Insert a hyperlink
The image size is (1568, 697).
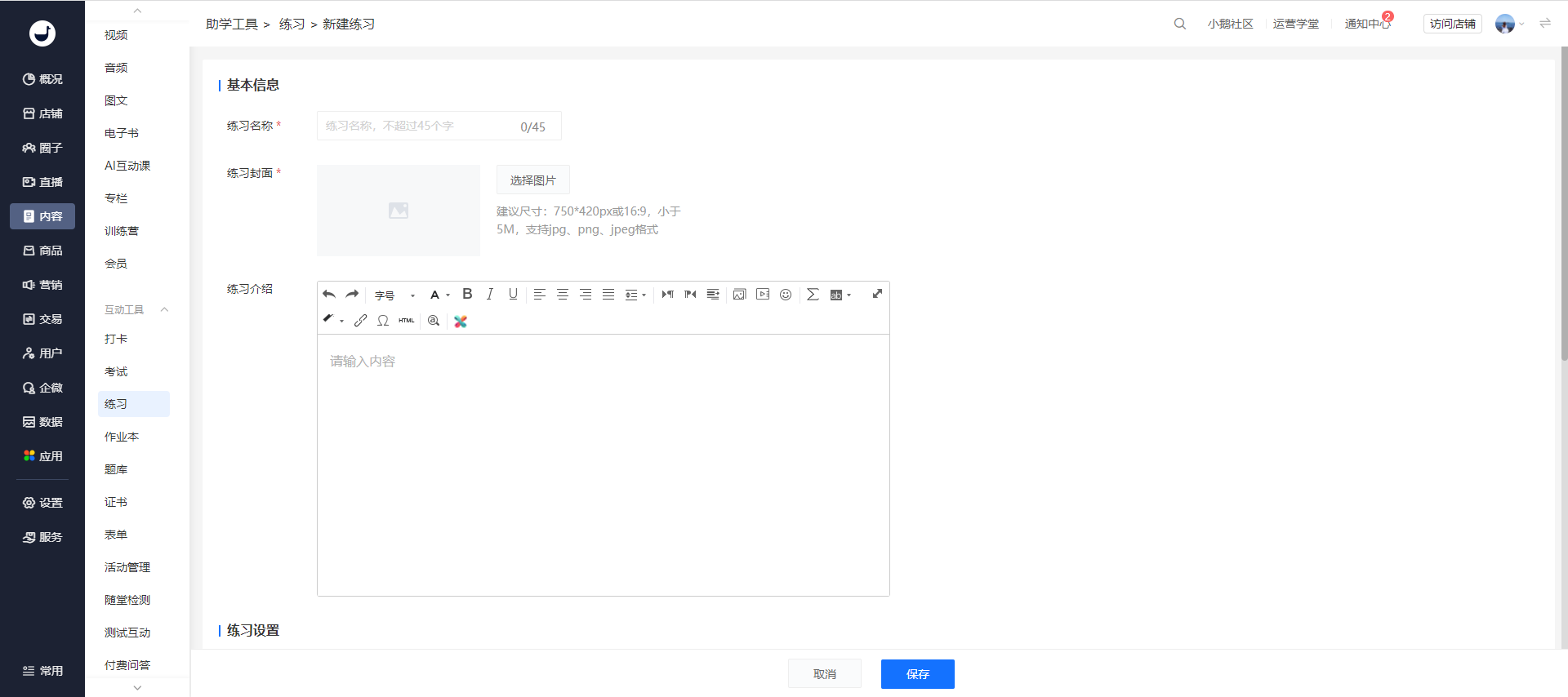tap(360, 321)
